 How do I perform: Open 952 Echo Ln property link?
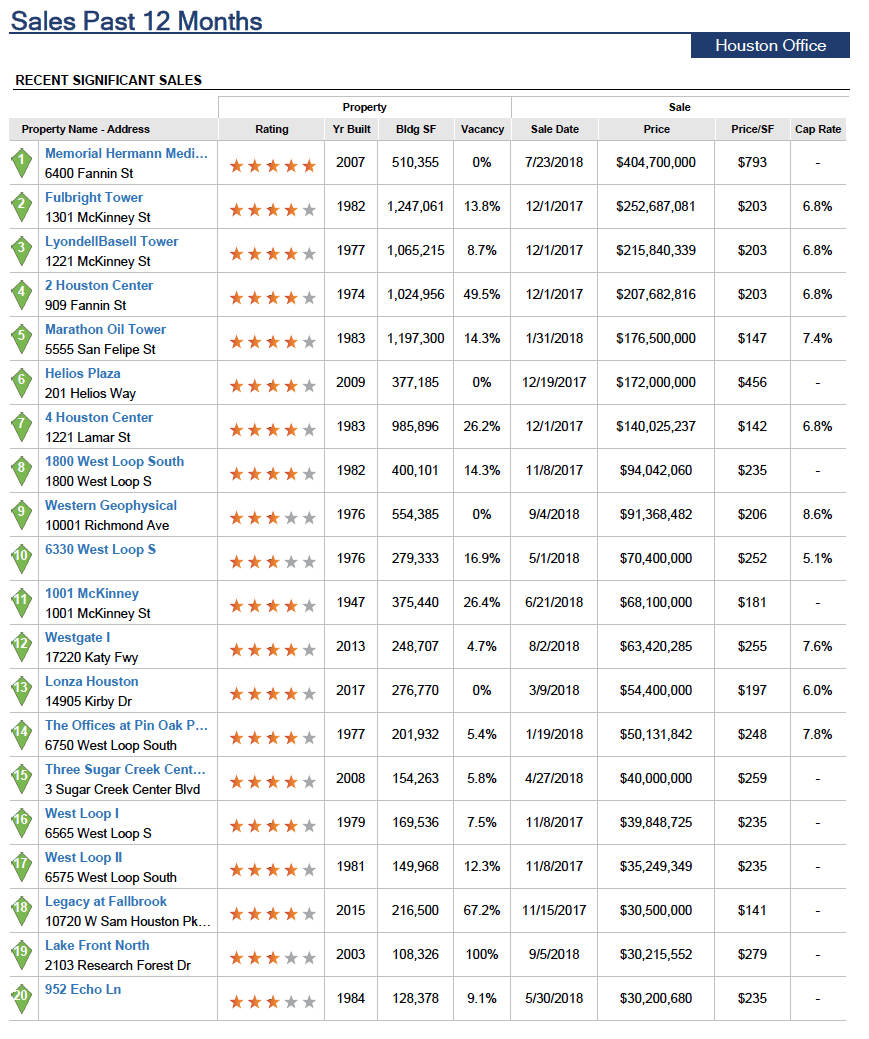(x=83, y=989)
